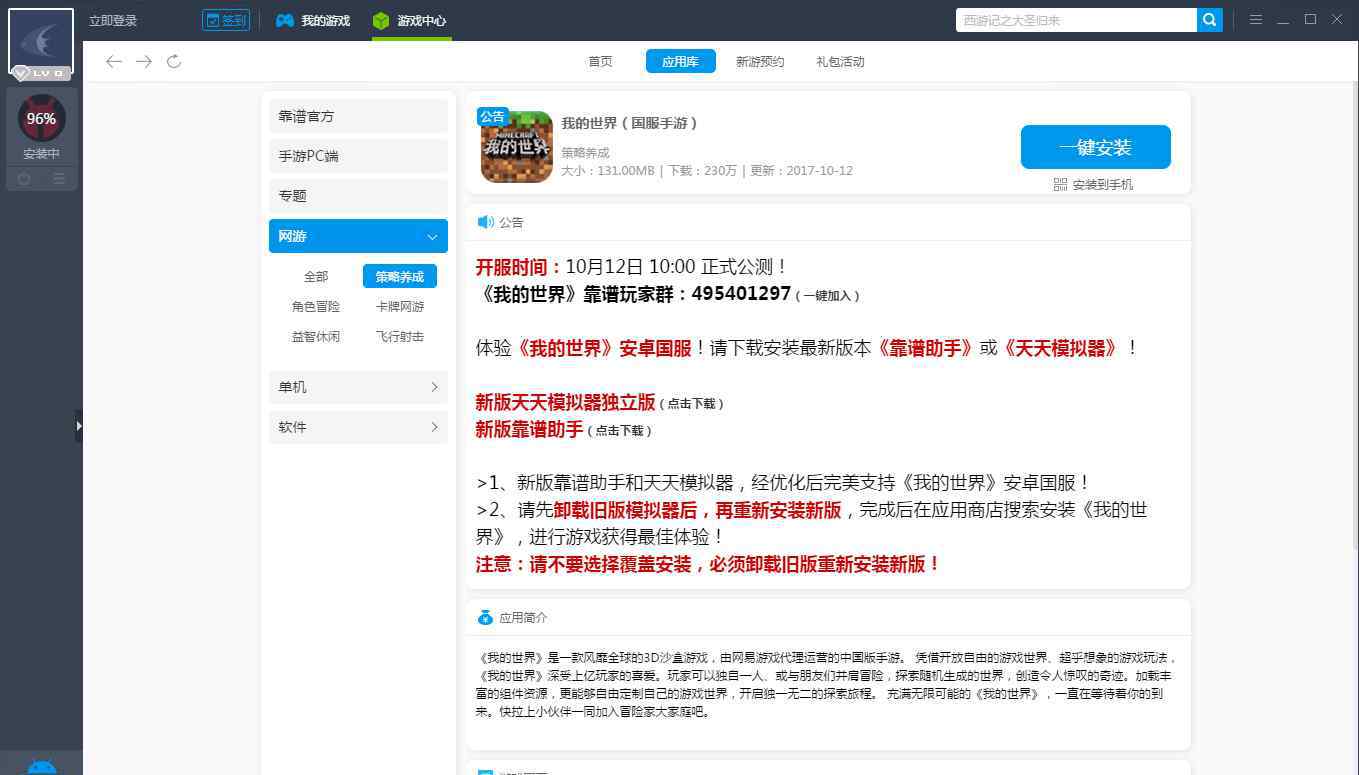Open the 礼包活动 tab
Viewport: 1359px width, 775px height.
[x=840, y=62]
